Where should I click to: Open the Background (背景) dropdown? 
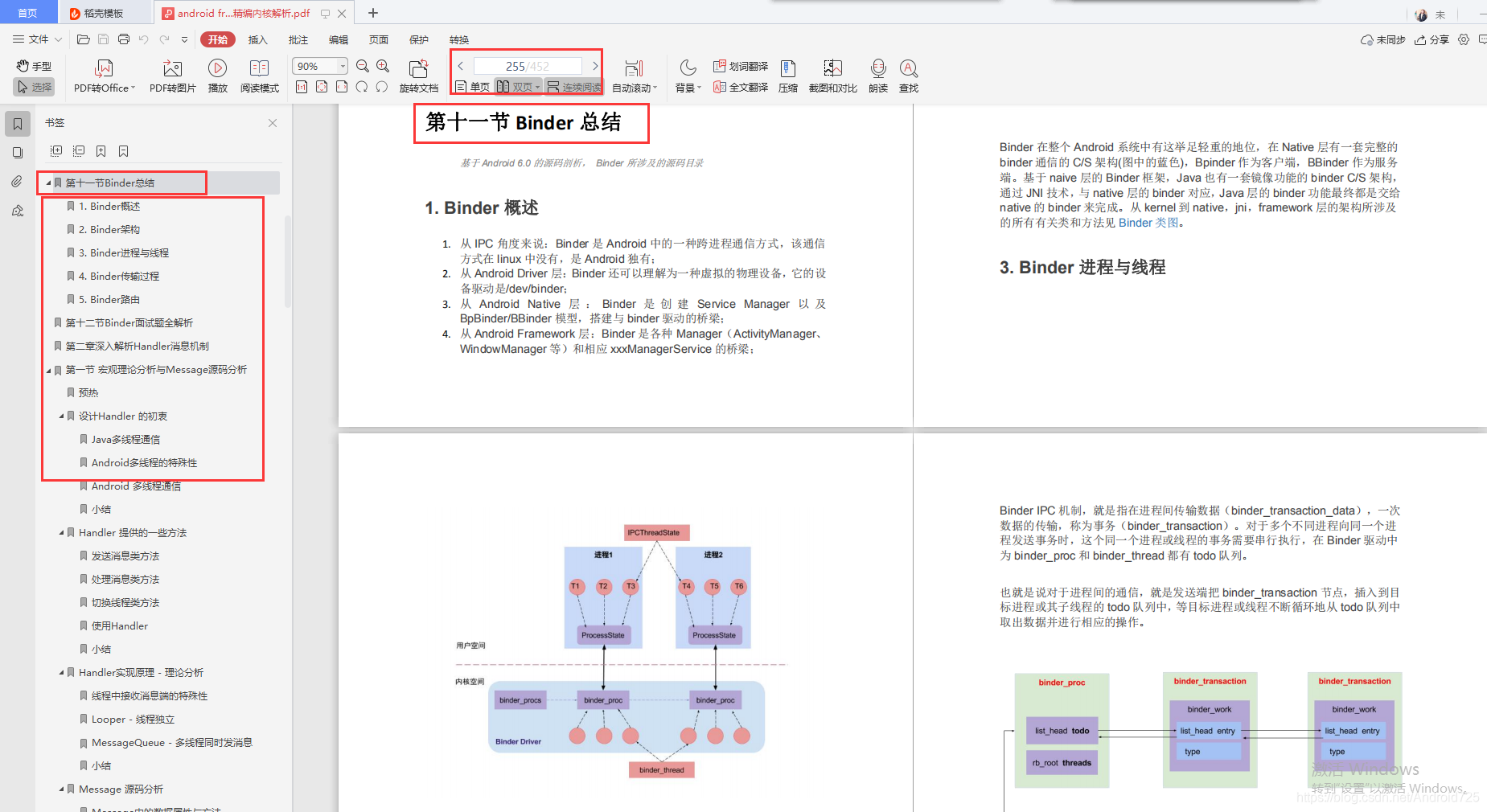[x=688, y=76]
